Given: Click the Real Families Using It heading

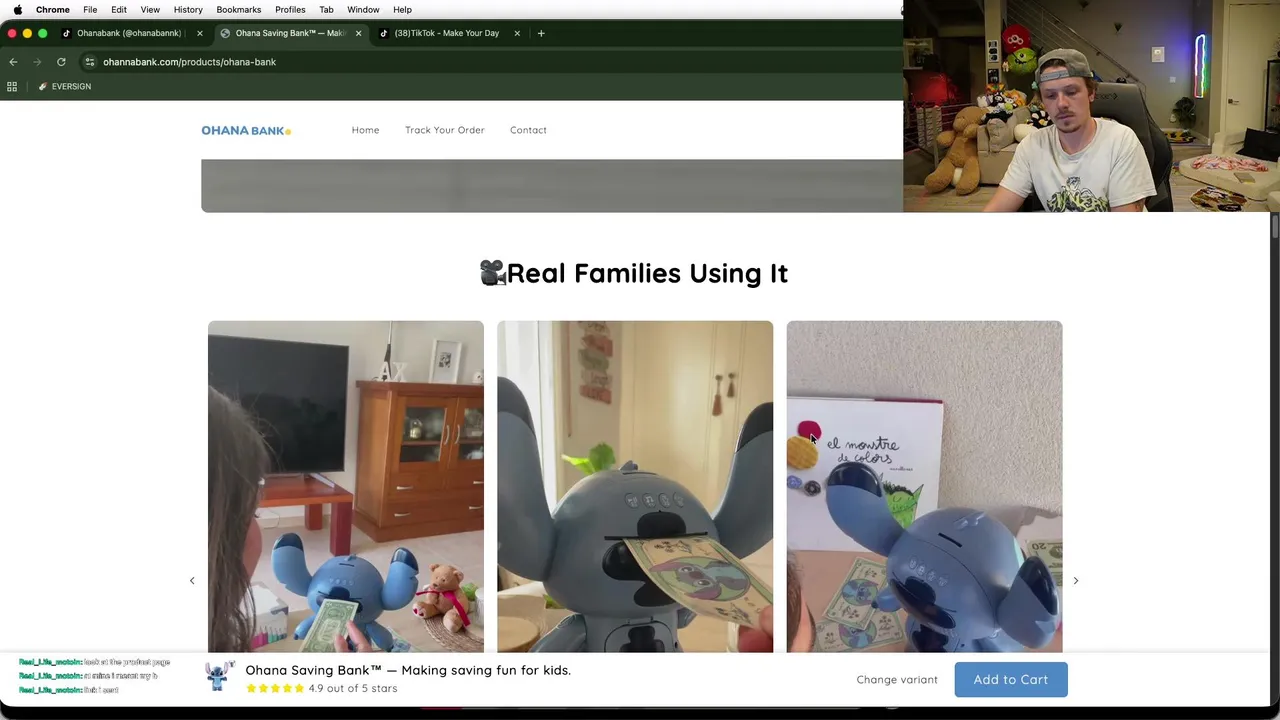Looking at the screenshot, I should pyautogui.click(x=634, y=273).
